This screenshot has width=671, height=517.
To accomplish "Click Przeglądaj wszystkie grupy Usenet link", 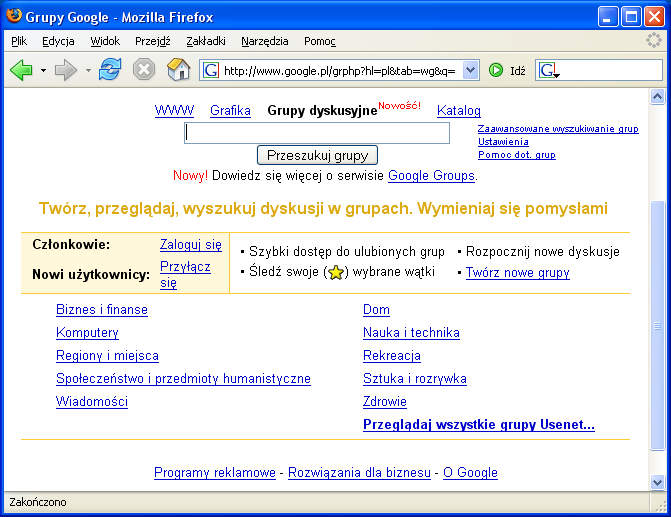I will (479, 425).
